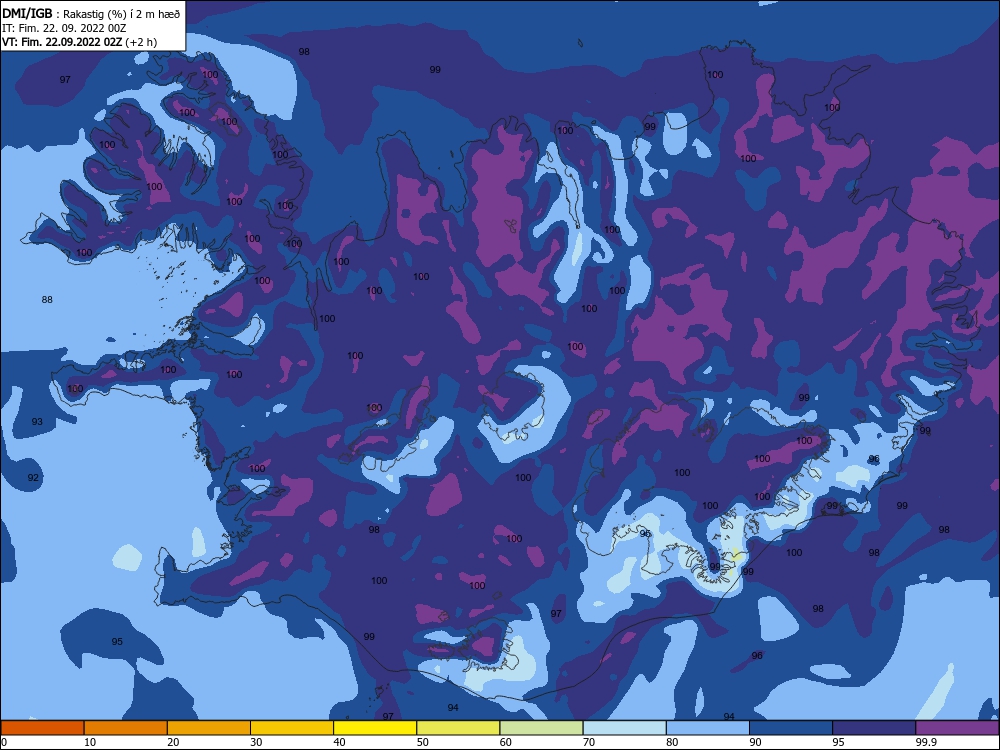Click the '0' legend scale label
Viewport: 1000px width, 750px height.
pyautogui.click(x=4, y=742)
